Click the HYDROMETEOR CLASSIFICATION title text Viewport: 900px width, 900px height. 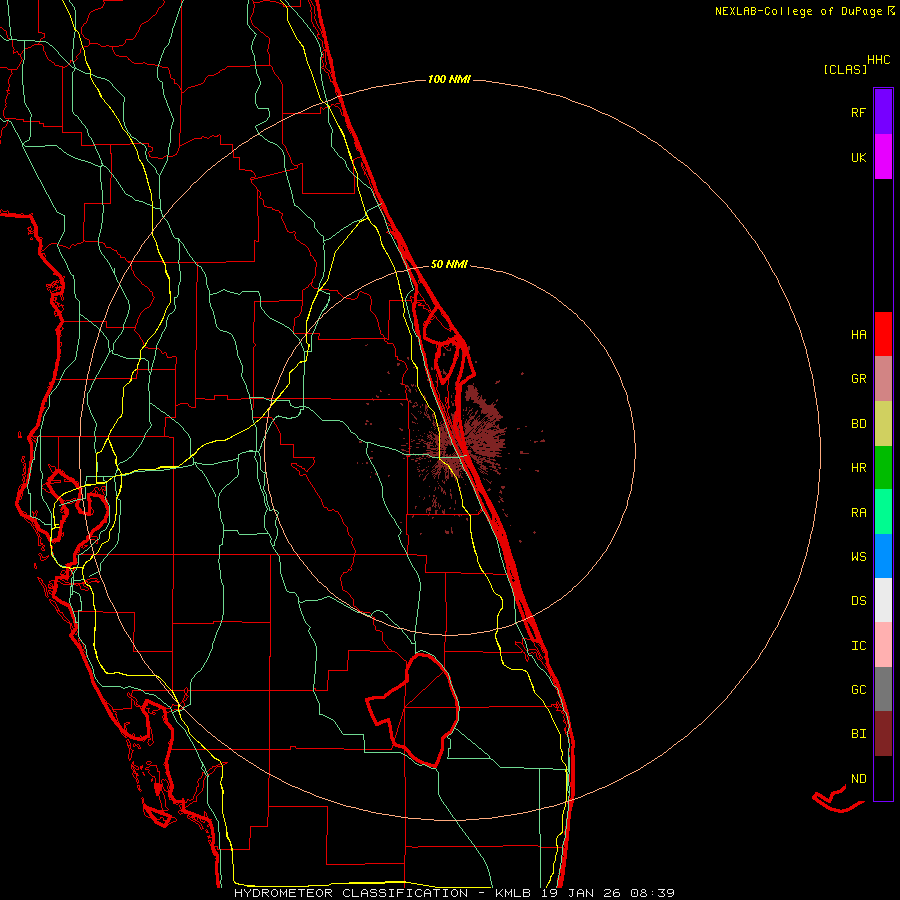click(351, 893)
